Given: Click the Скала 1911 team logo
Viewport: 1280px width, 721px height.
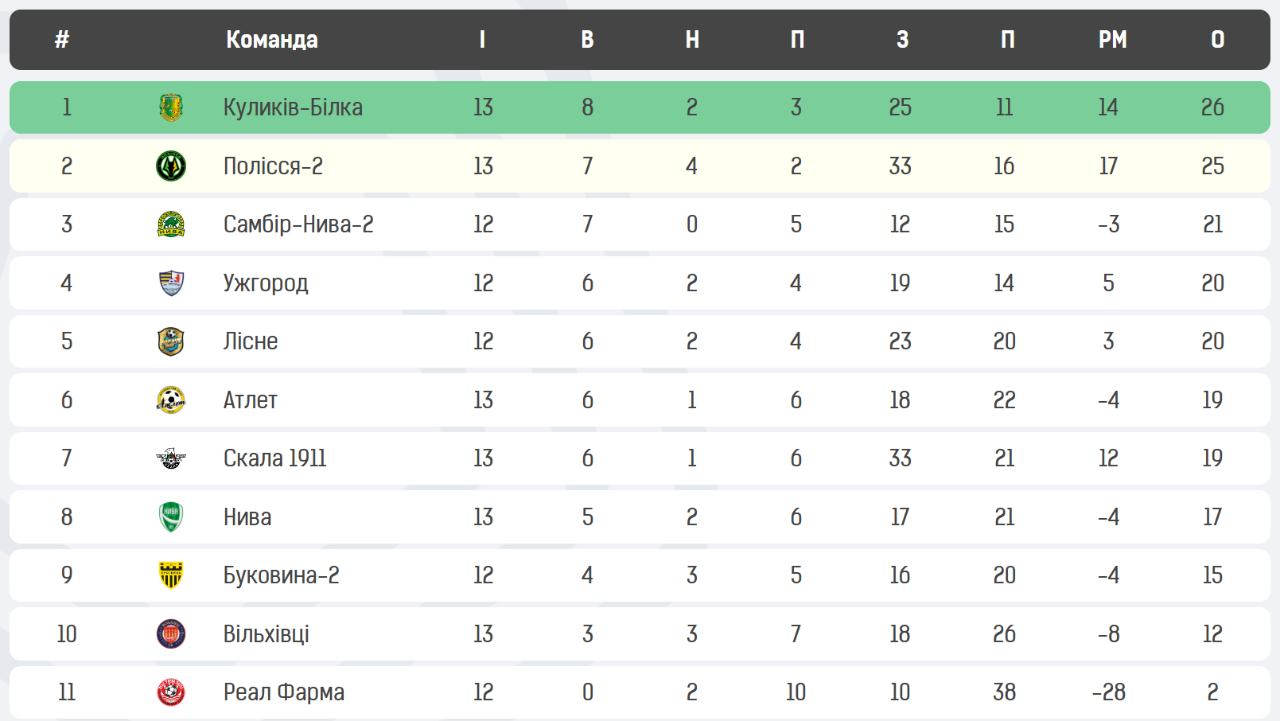Looking at the screenshot, I should pyautogui.click(x=171, y=458).
